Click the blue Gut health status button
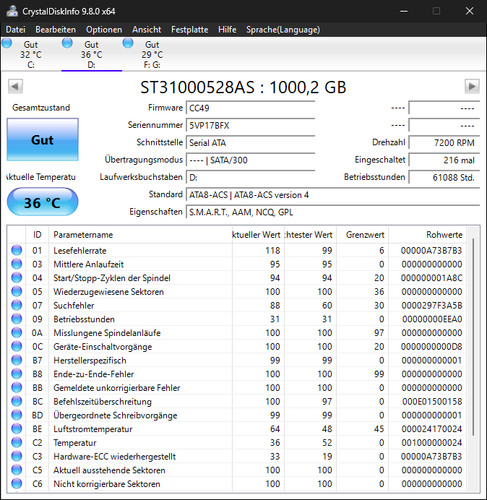This screenshot has width=487, height=500. tap(43, 140)
